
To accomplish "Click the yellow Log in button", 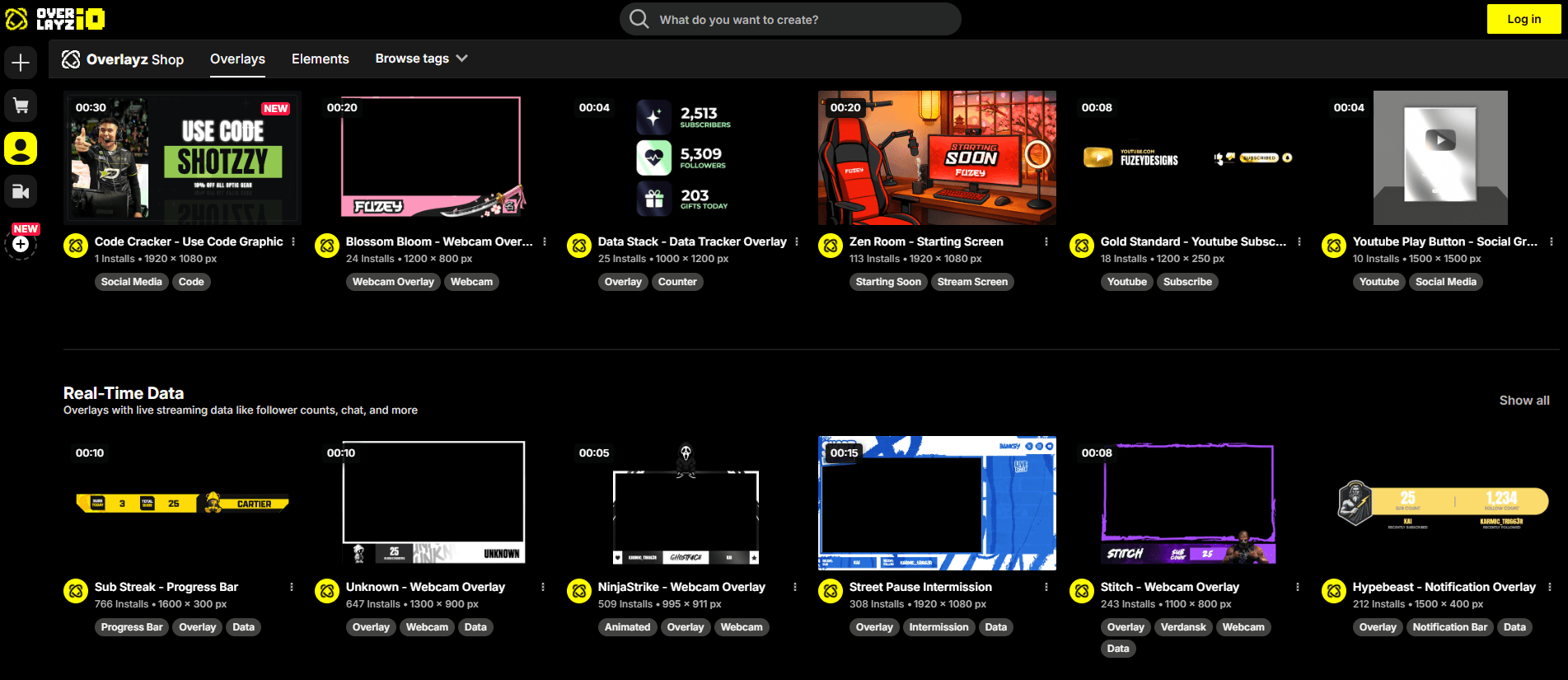I will coord(1524,19).
